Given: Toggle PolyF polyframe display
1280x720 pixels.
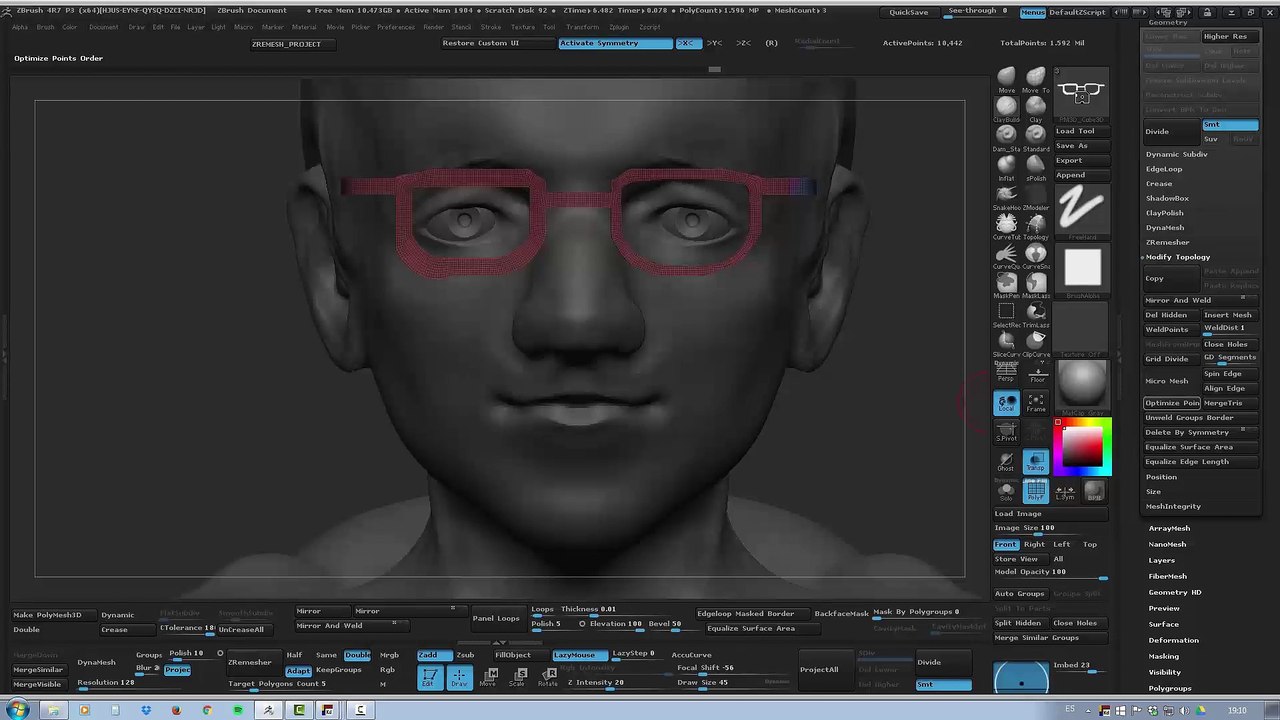Looking at the screenshot, I should 1035,490.
